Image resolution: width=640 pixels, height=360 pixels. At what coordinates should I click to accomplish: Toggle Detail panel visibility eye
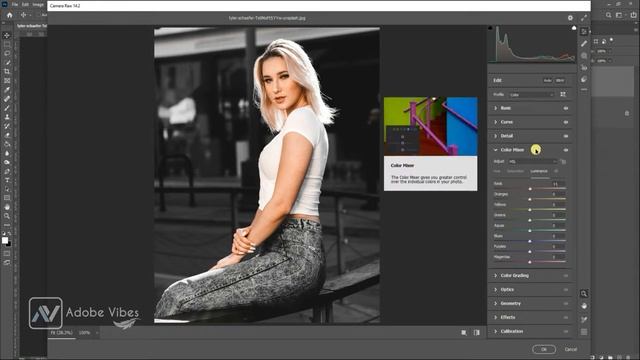pyautogui.click(x=566, y=136)
